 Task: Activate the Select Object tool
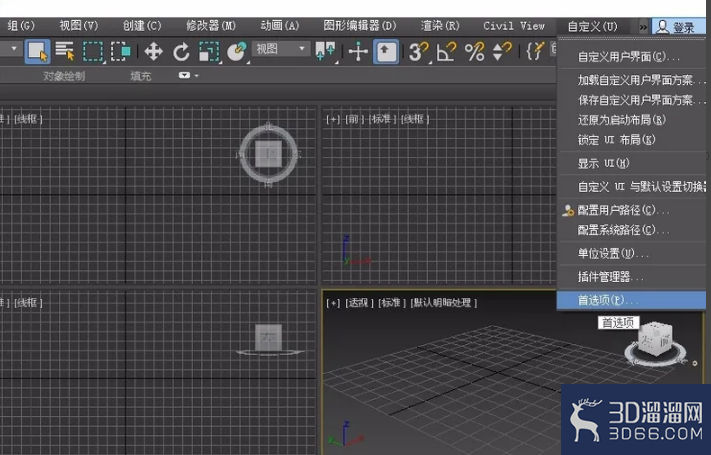(x=37, y=51)
